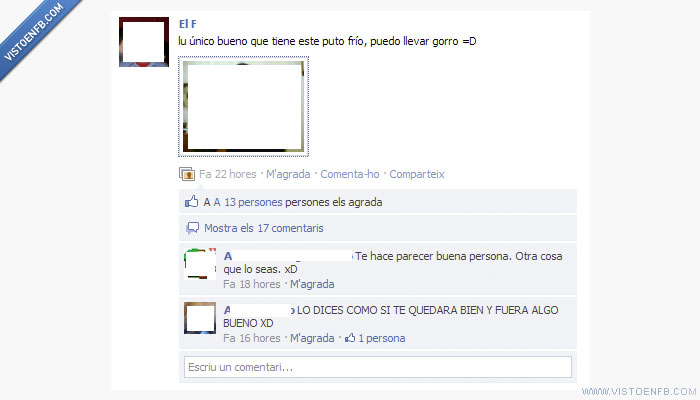Image resolution: width=700 pixels, height=400 pixels.
Task: Click the speech bubble comments icon
Action: point(192,228)
